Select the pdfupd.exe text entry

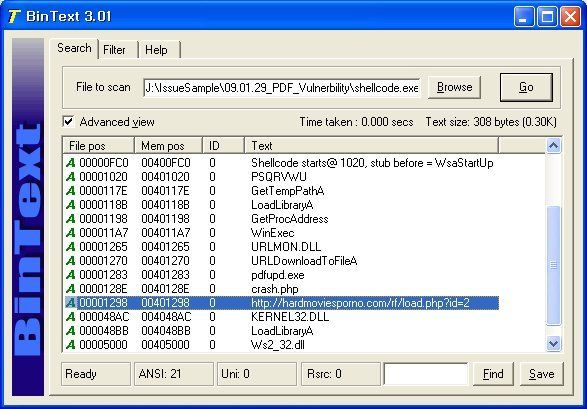[278, 275]
